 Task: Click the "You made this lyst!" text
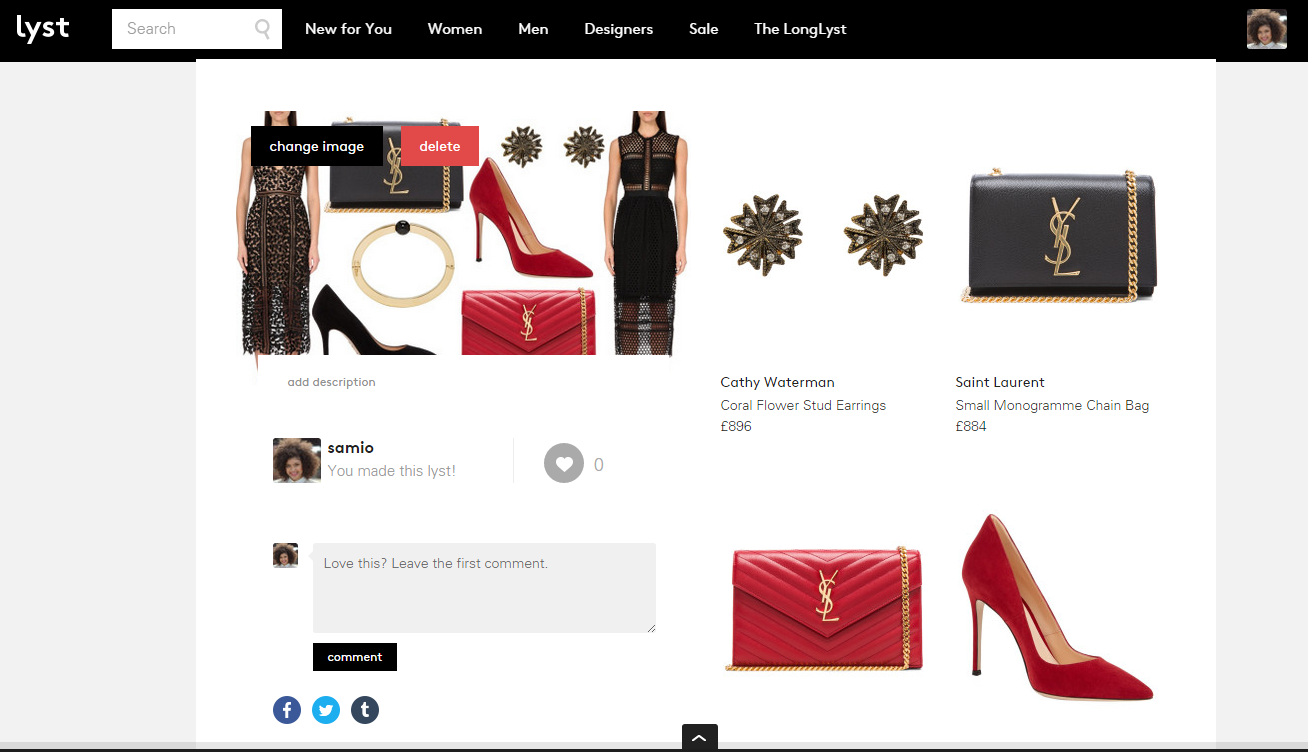click(391, 471)
